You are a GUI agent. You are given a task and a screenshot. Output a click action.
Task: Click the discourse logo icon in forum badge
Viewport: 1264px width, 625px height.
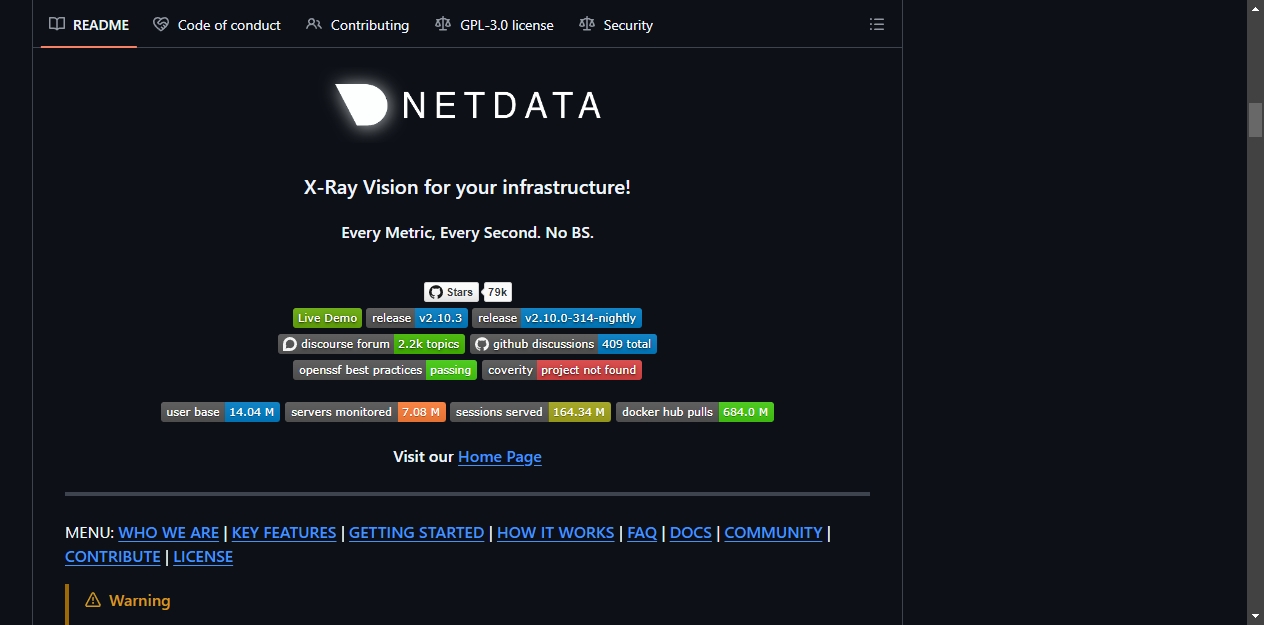290,344
